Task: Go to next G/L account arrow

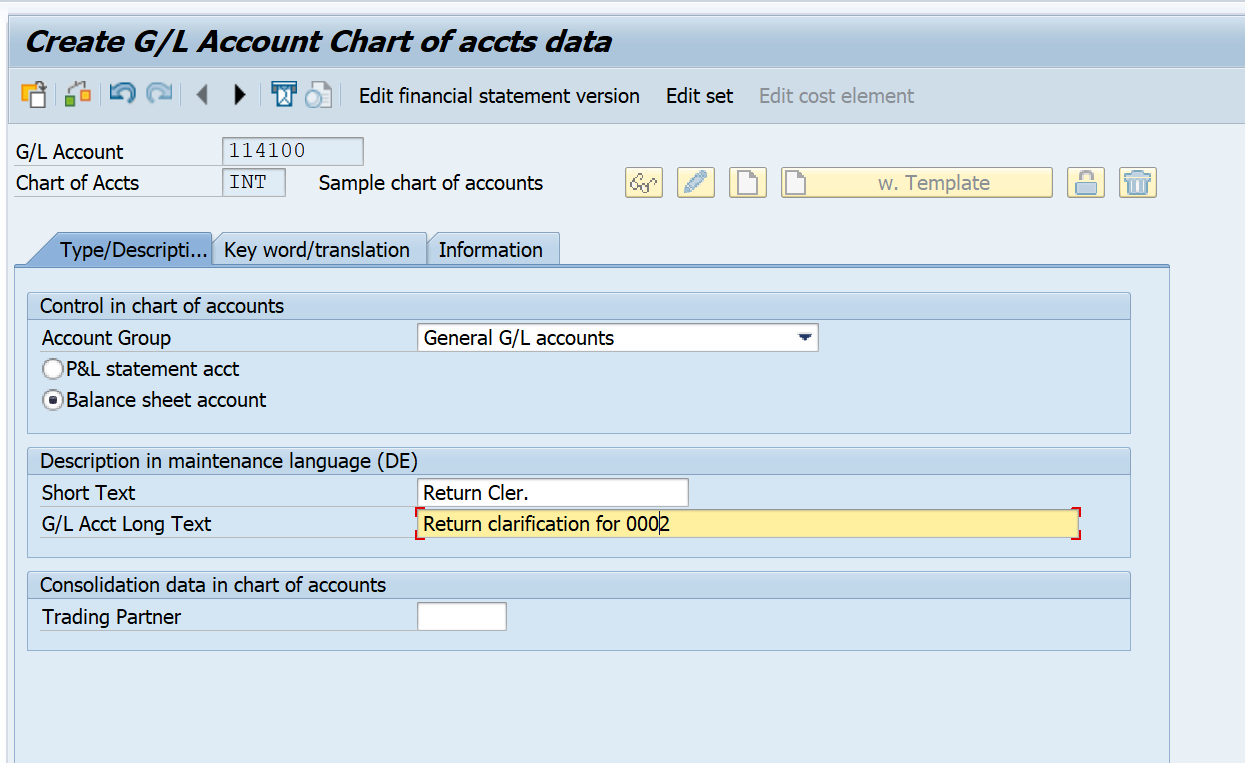Action: point(239,95)
